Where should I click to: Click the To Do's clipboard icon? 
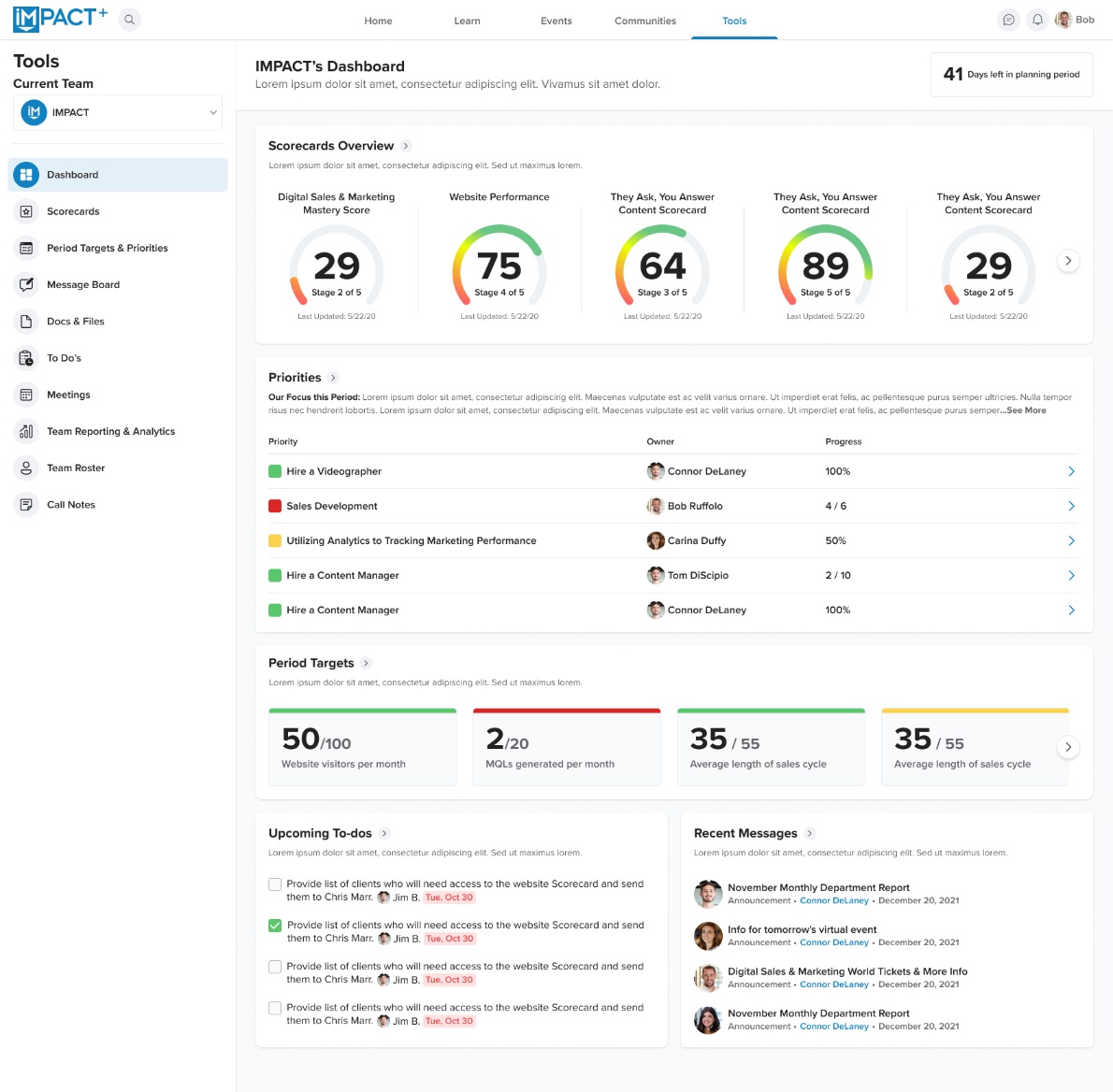[26, 358]
